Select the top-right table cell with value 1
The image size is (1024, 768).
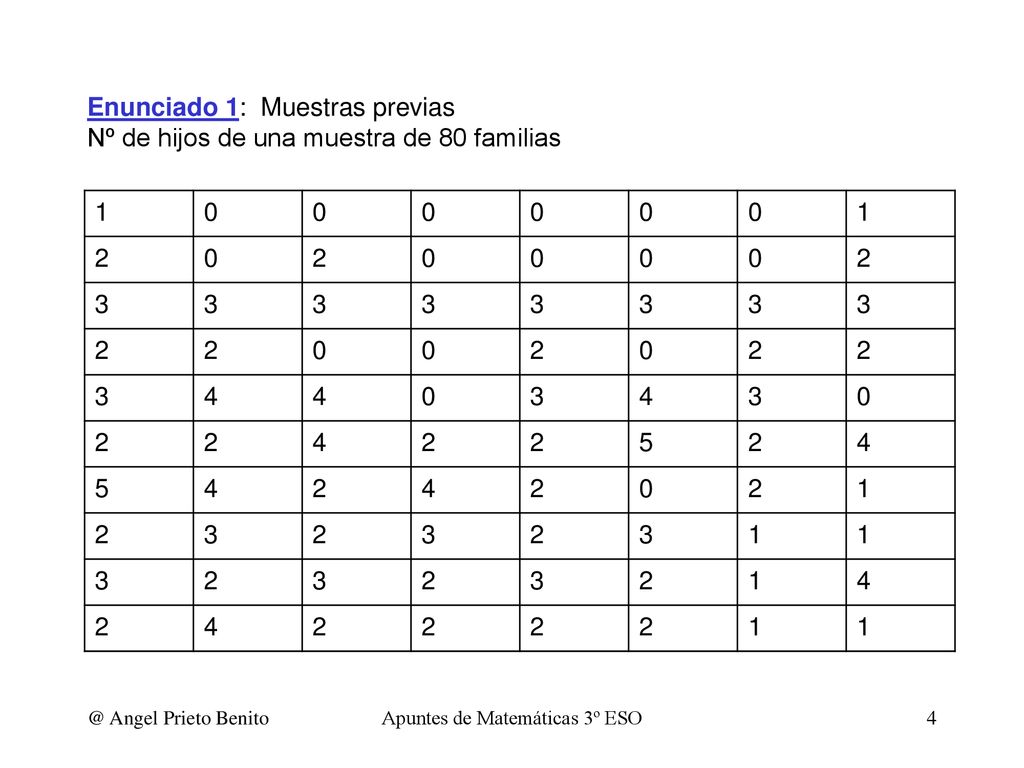(x=901, y=214)
